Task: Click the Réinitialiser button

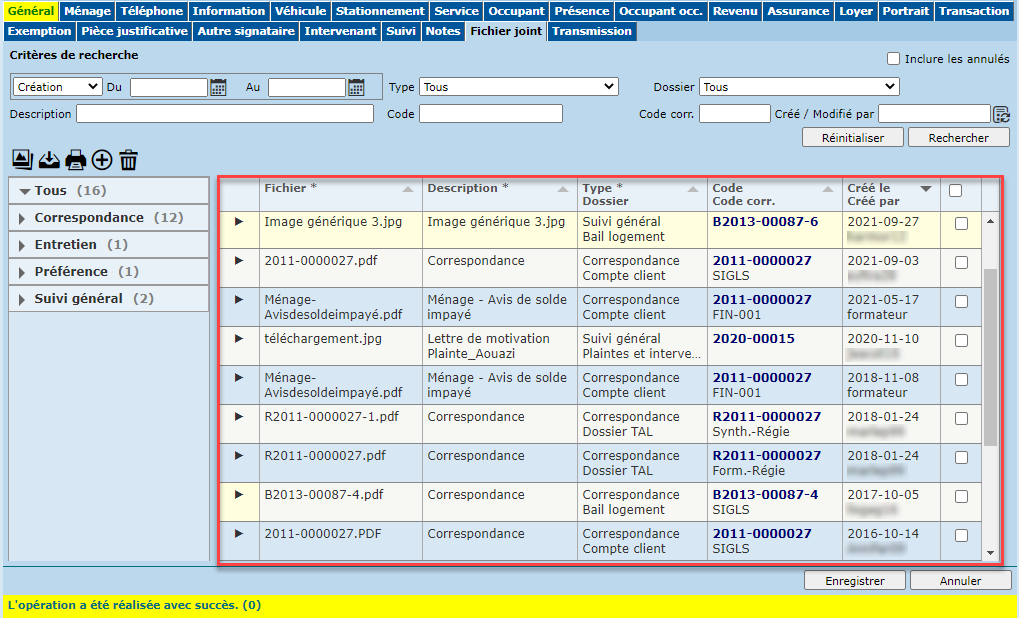Action: pyautogui.click(x=852, y=138)
